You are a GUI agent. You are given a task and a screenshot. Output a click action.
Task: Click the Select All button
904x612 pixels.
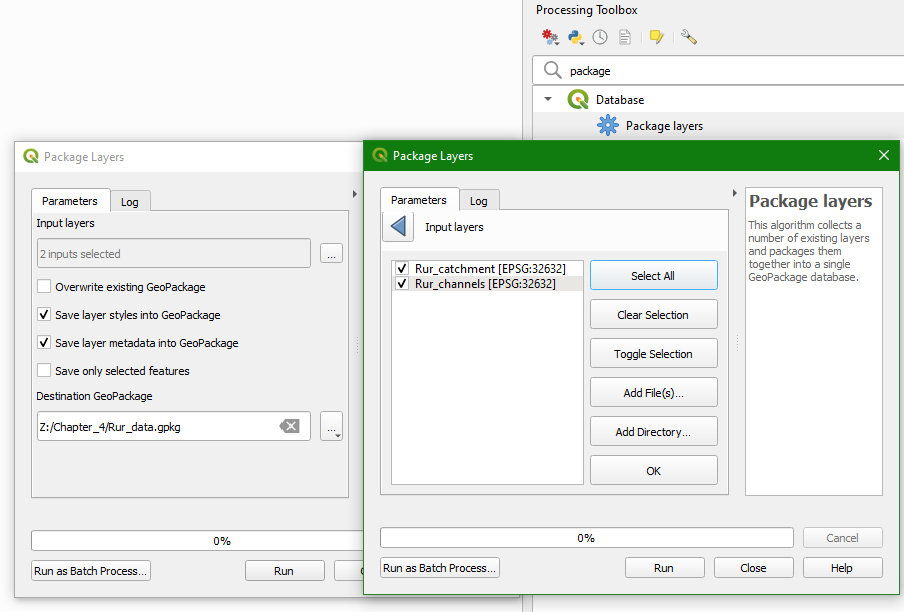[x=654, y=275]
